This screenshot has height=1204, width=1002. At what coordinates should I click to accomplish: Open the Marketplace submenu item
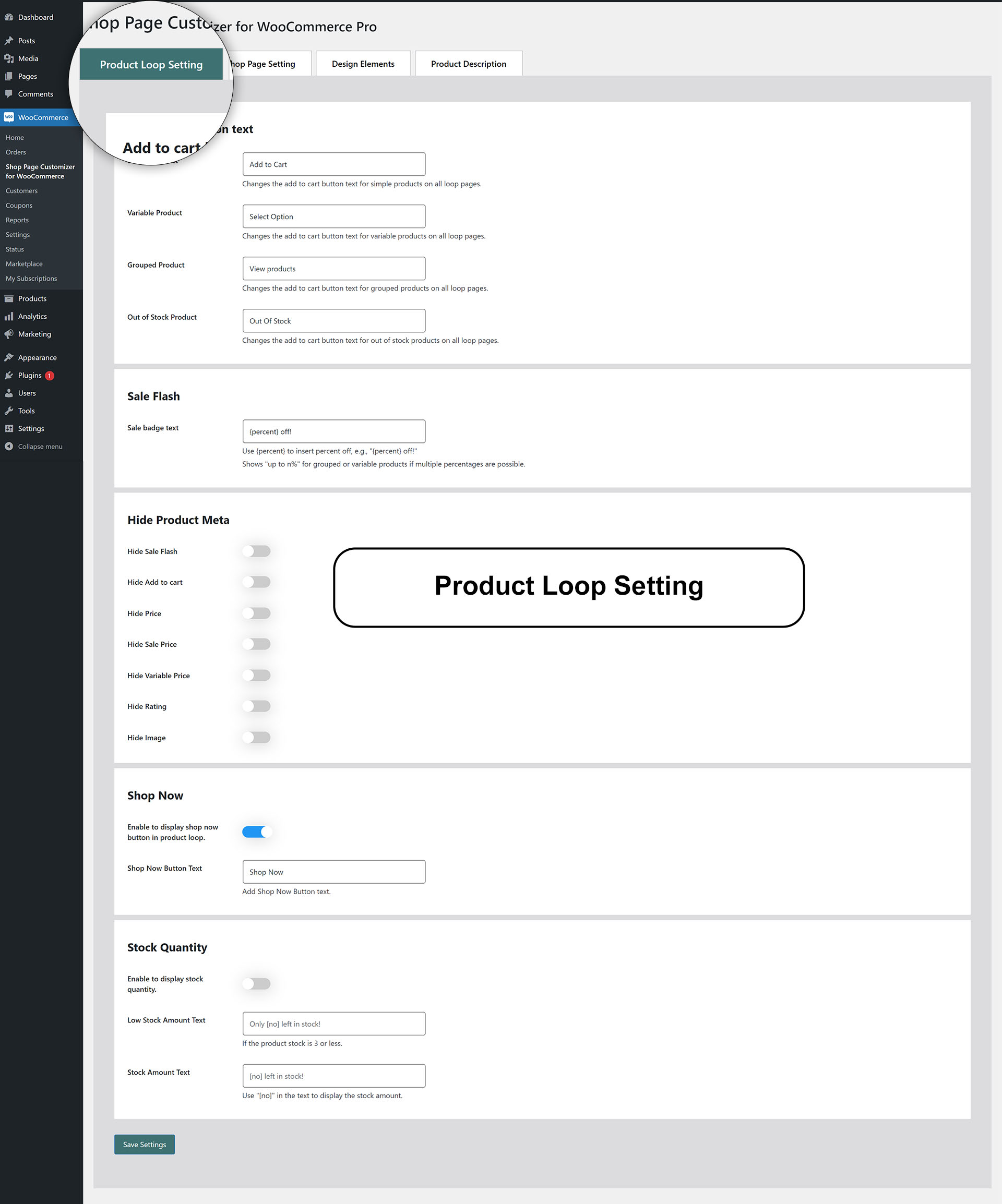(x=24, y=264)
